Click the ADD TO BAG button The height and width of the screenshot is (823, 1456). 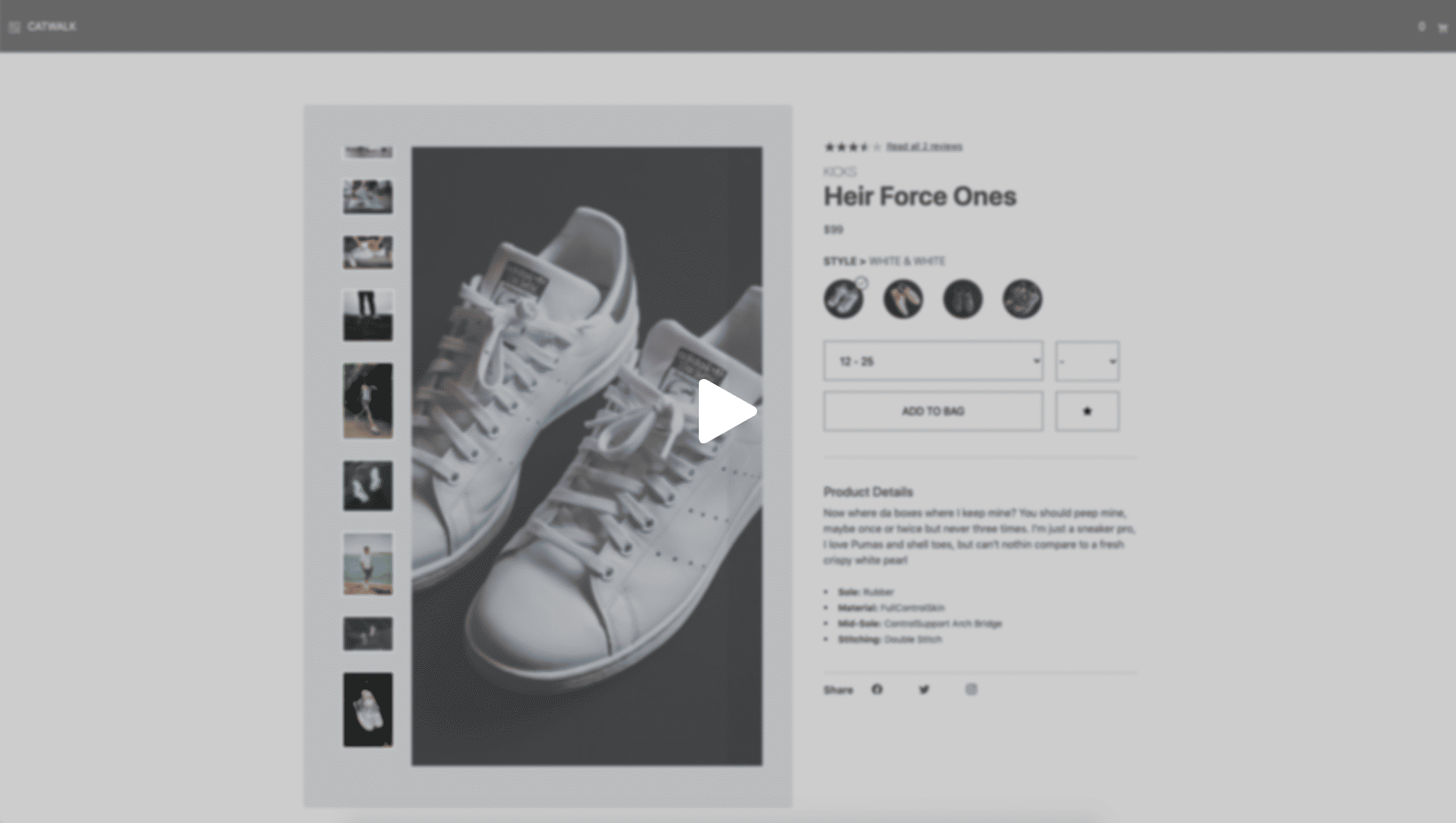click(932, 411)
